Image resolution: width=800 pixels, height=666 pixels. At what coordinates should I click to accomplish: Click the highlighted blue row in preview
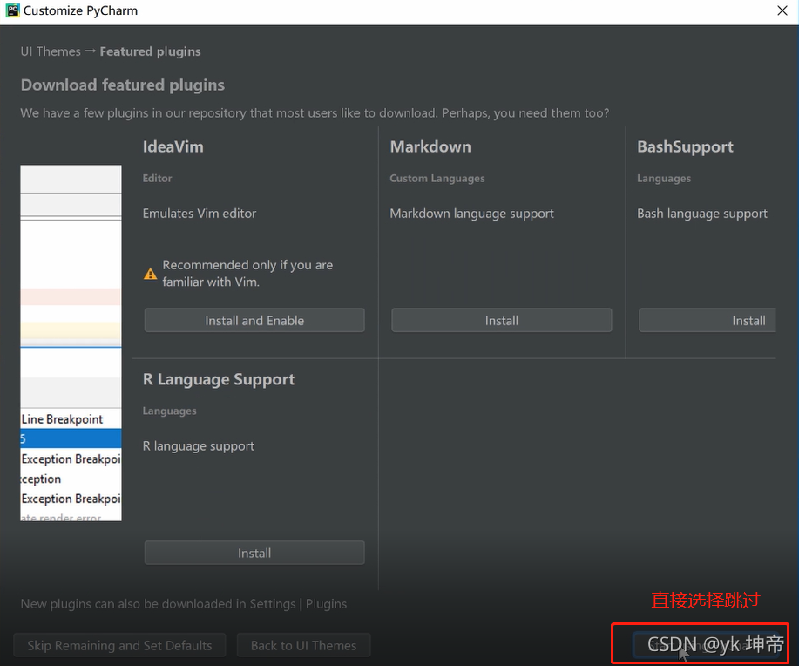pos(71,439)
